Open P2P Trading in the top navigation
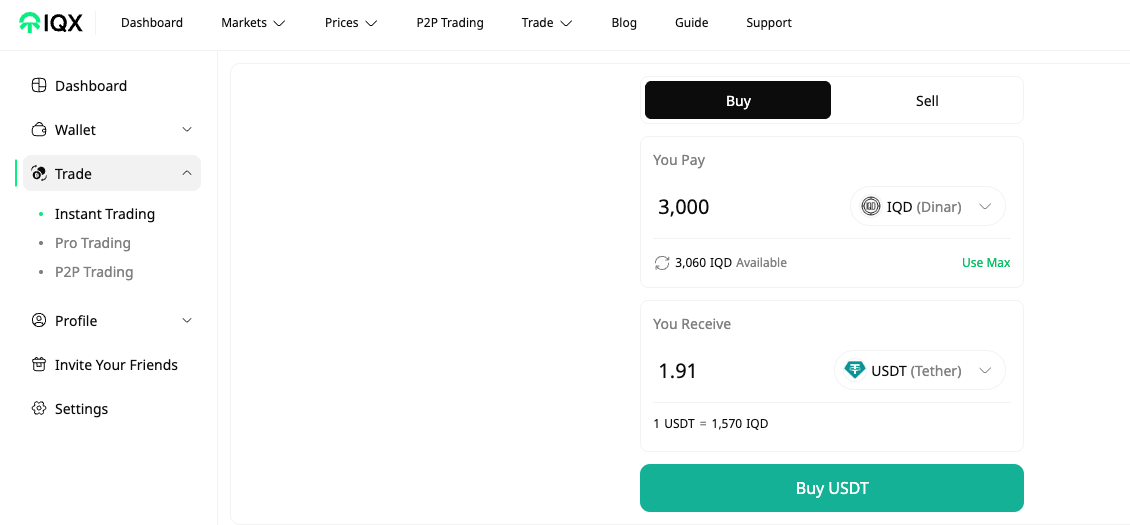This screenshot has width=1130, height=525. [450, 23]
